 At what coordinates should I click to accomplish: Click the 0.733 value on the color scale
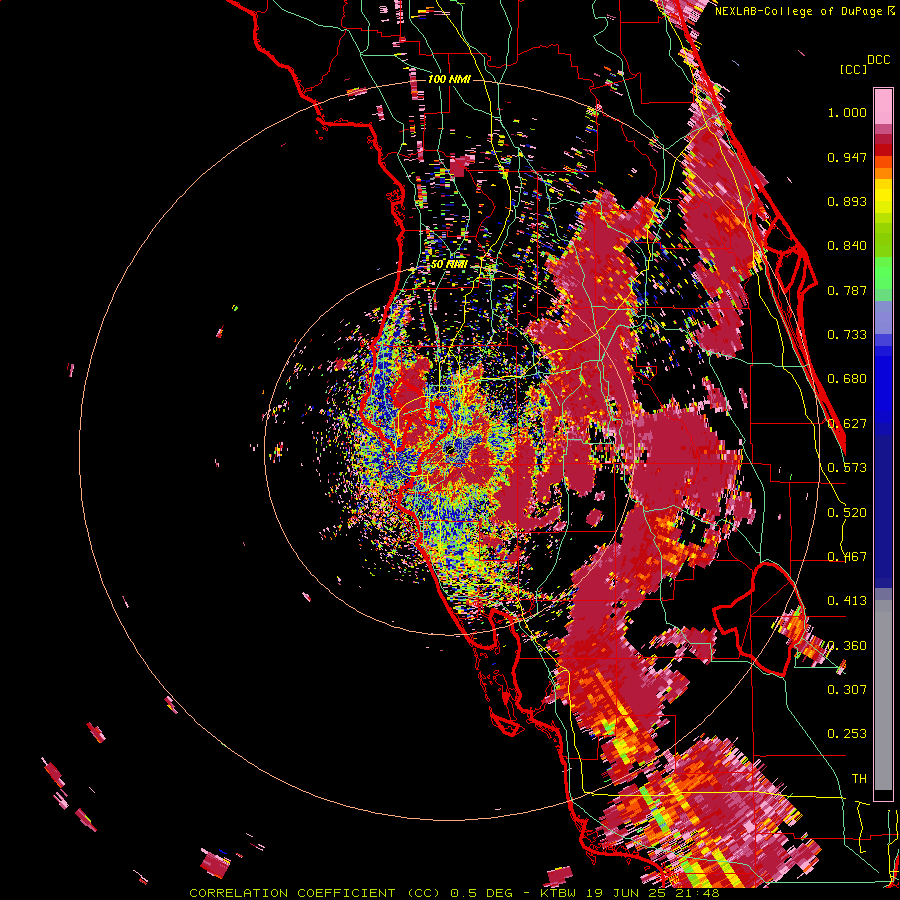pos(847,335)
